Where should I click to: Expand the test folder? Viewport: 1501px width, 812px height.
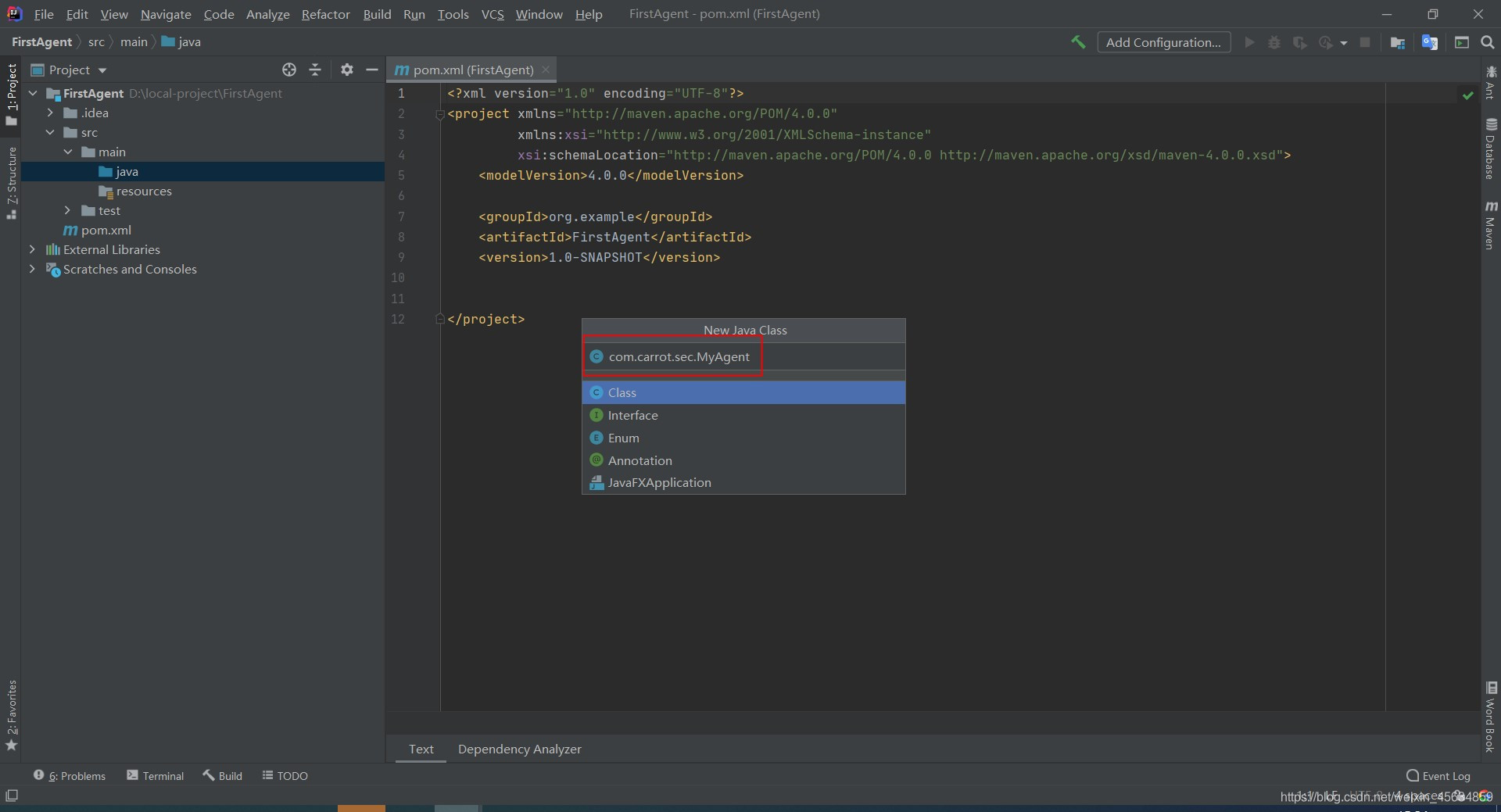pos(68,210)
